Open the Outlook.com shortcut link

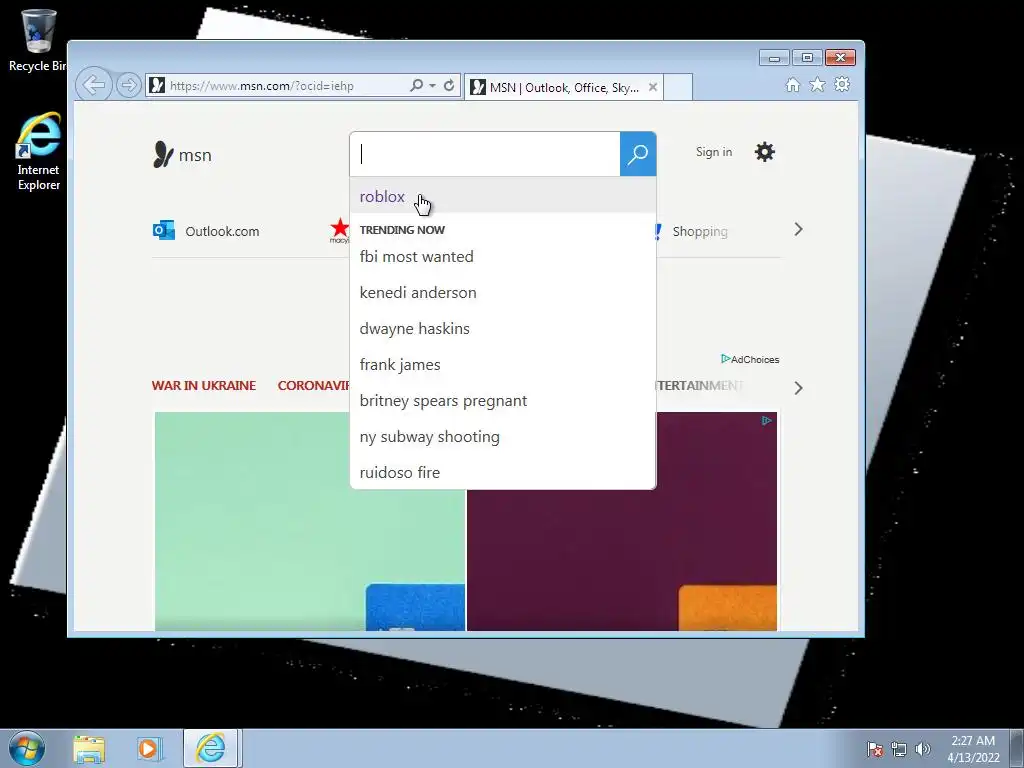pos(222,231)
